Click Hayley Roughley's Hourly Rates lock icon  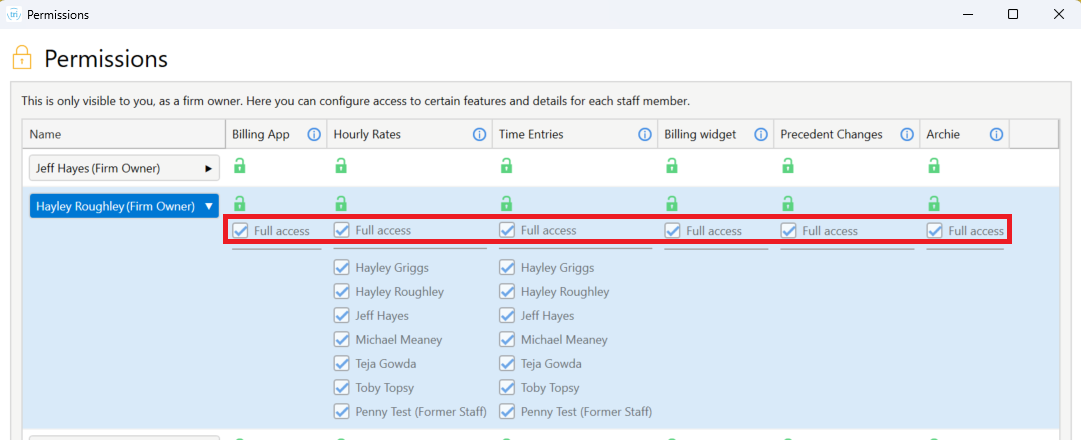coord(341,203)
